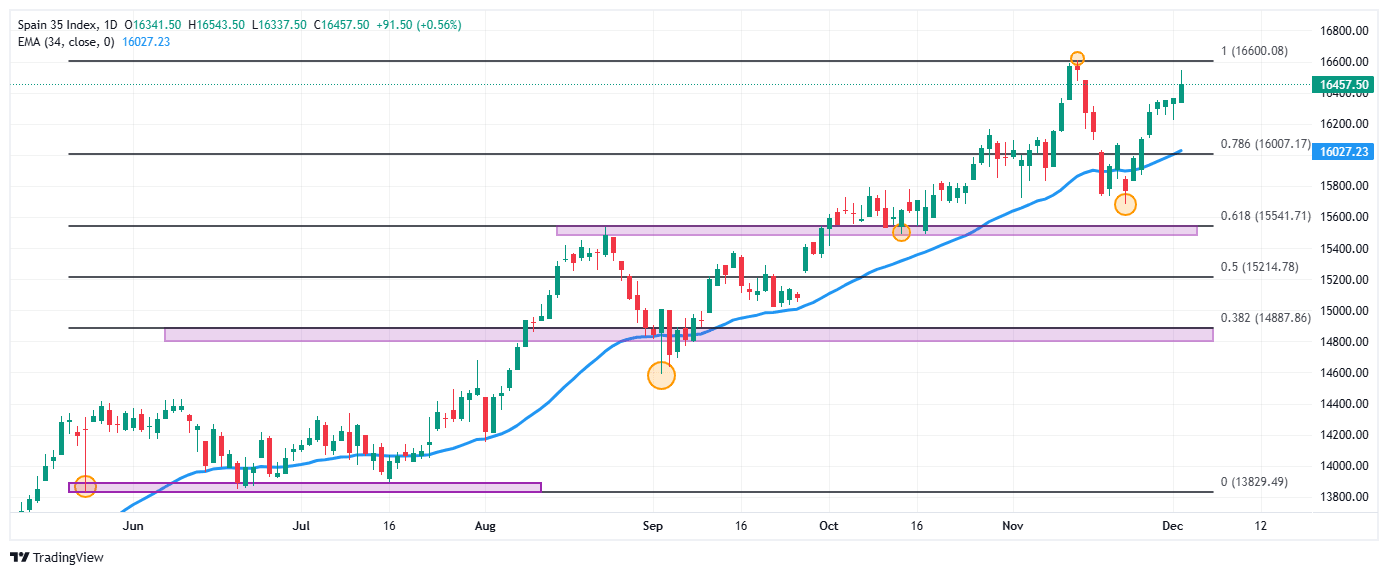Click the Sep label on the time axis
Screen dimensions: 1388x575
tap(653, 525)
